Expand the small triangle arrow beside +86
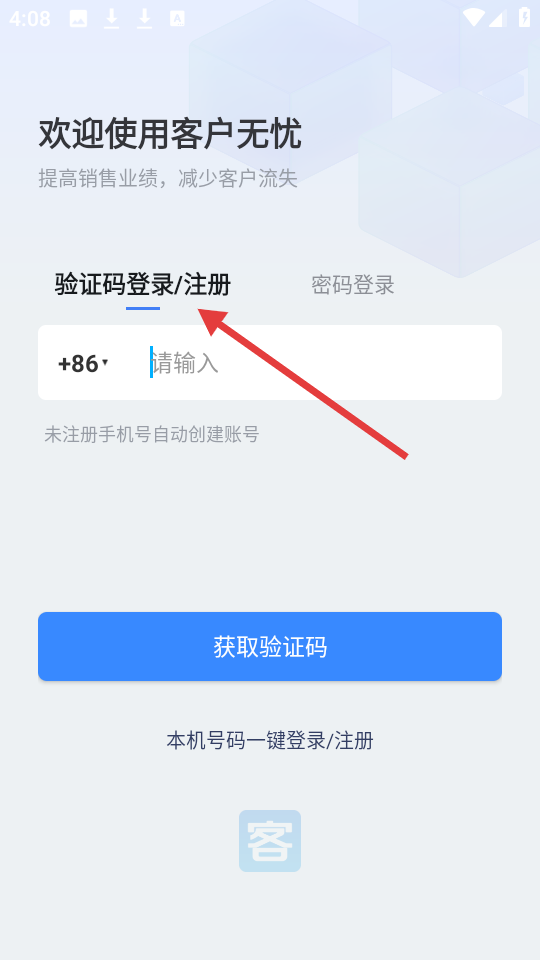This screenshot has width=540, height=960. 105,362
